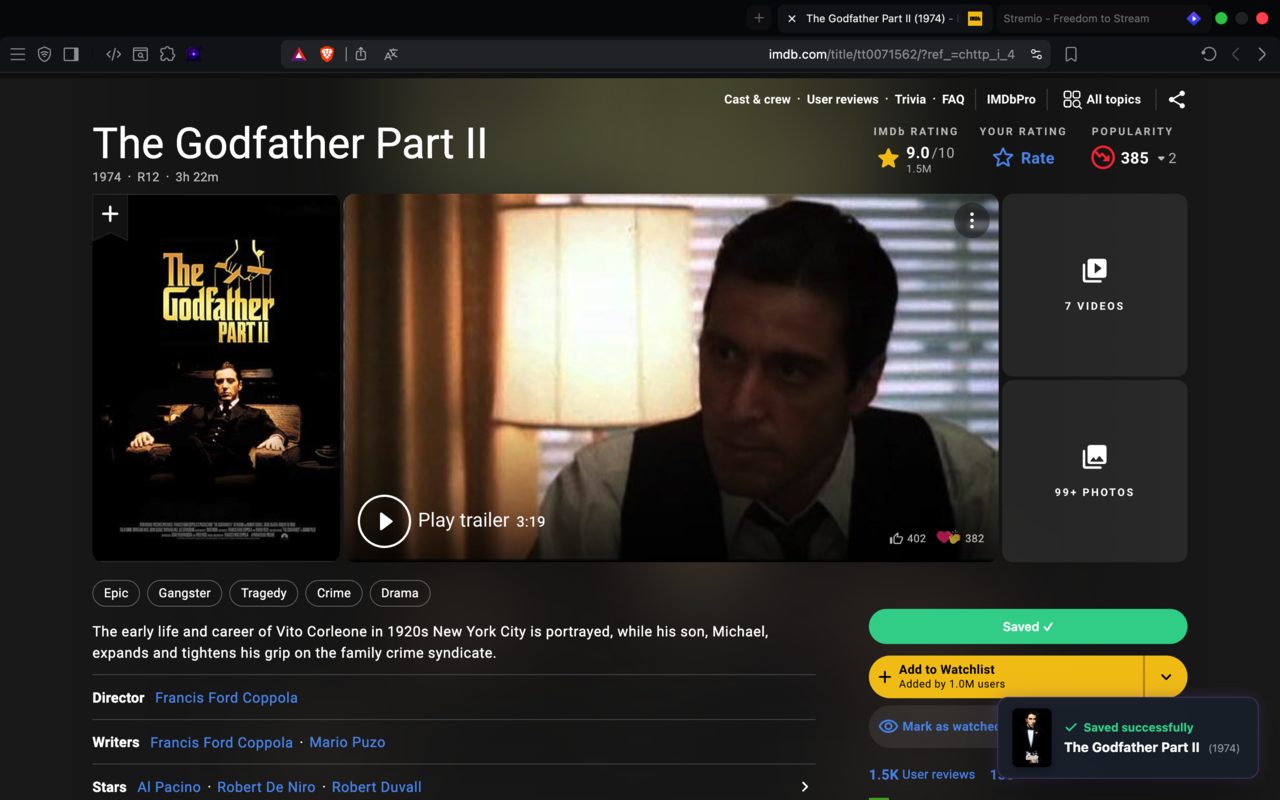This screenshot has width=1280, height=800.
Task: Click the yellow IMDb rating star
Action: [888, 158]
